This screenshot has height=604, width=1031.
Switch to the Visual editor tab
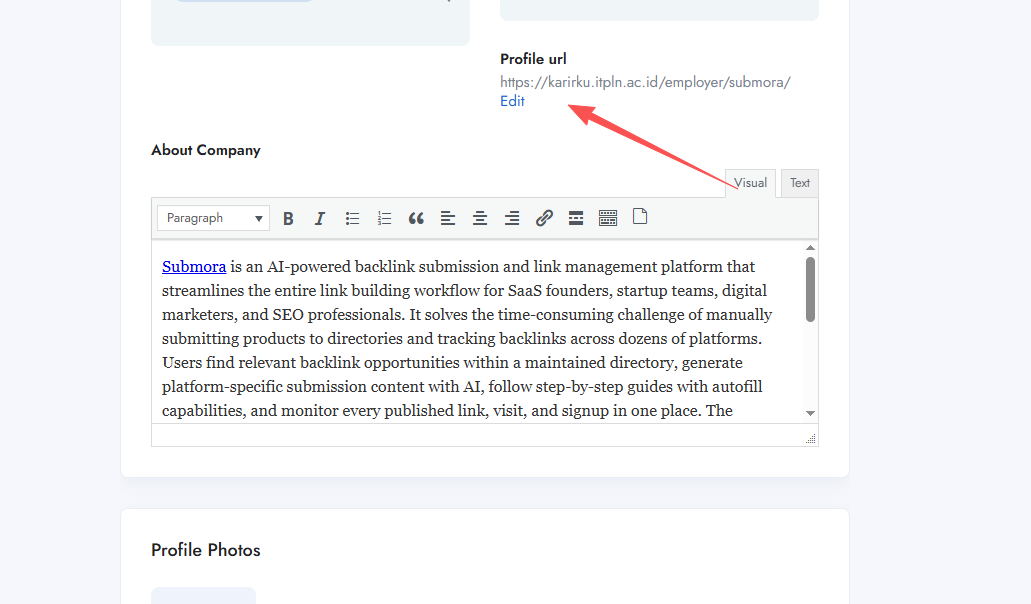(750, 183)
